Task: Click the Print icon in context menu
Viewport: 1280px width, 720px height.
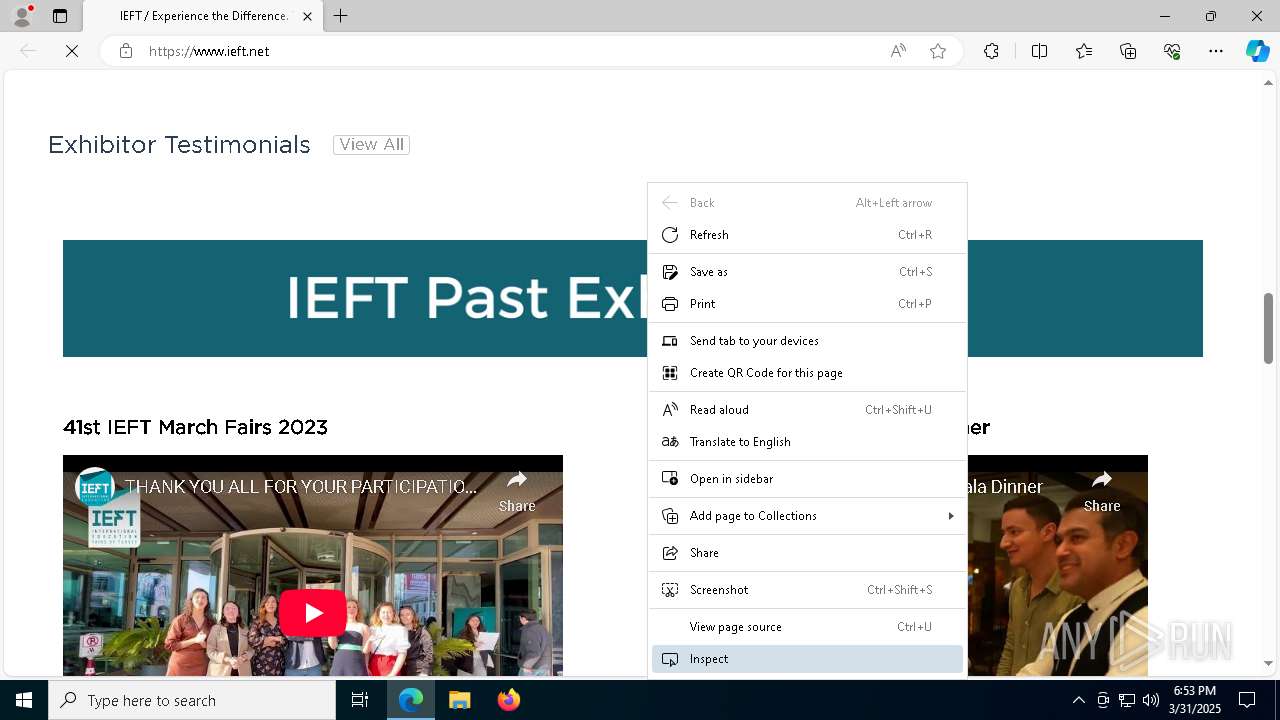Action: click(x=670, y=304)
